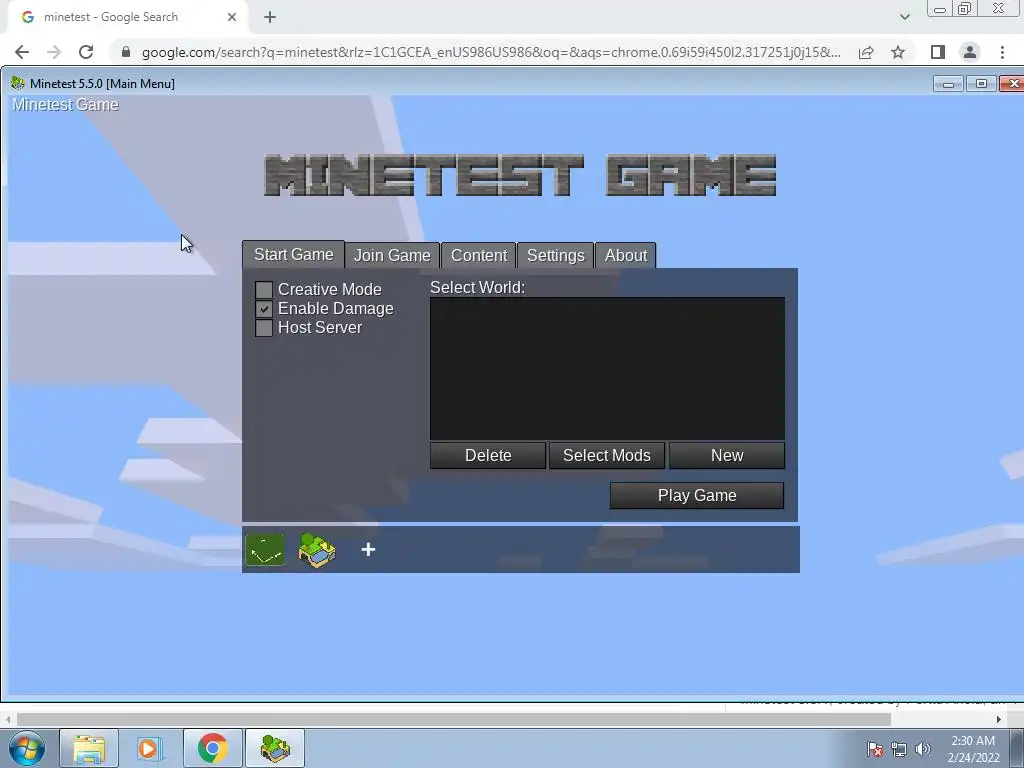Open Select Mods for the world
1024x768 pixels.
pos(607,455)
